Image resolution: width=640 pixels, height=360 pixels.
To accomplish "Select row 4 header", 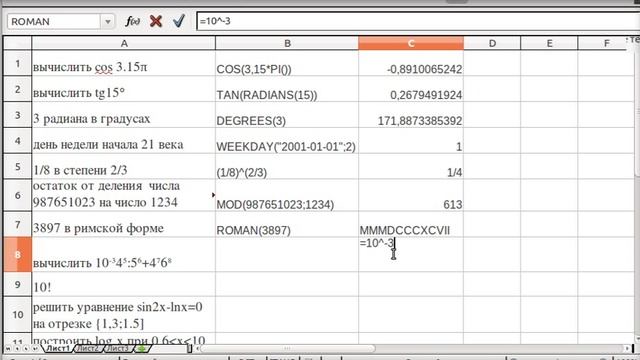I will click(x=18, y=140).
